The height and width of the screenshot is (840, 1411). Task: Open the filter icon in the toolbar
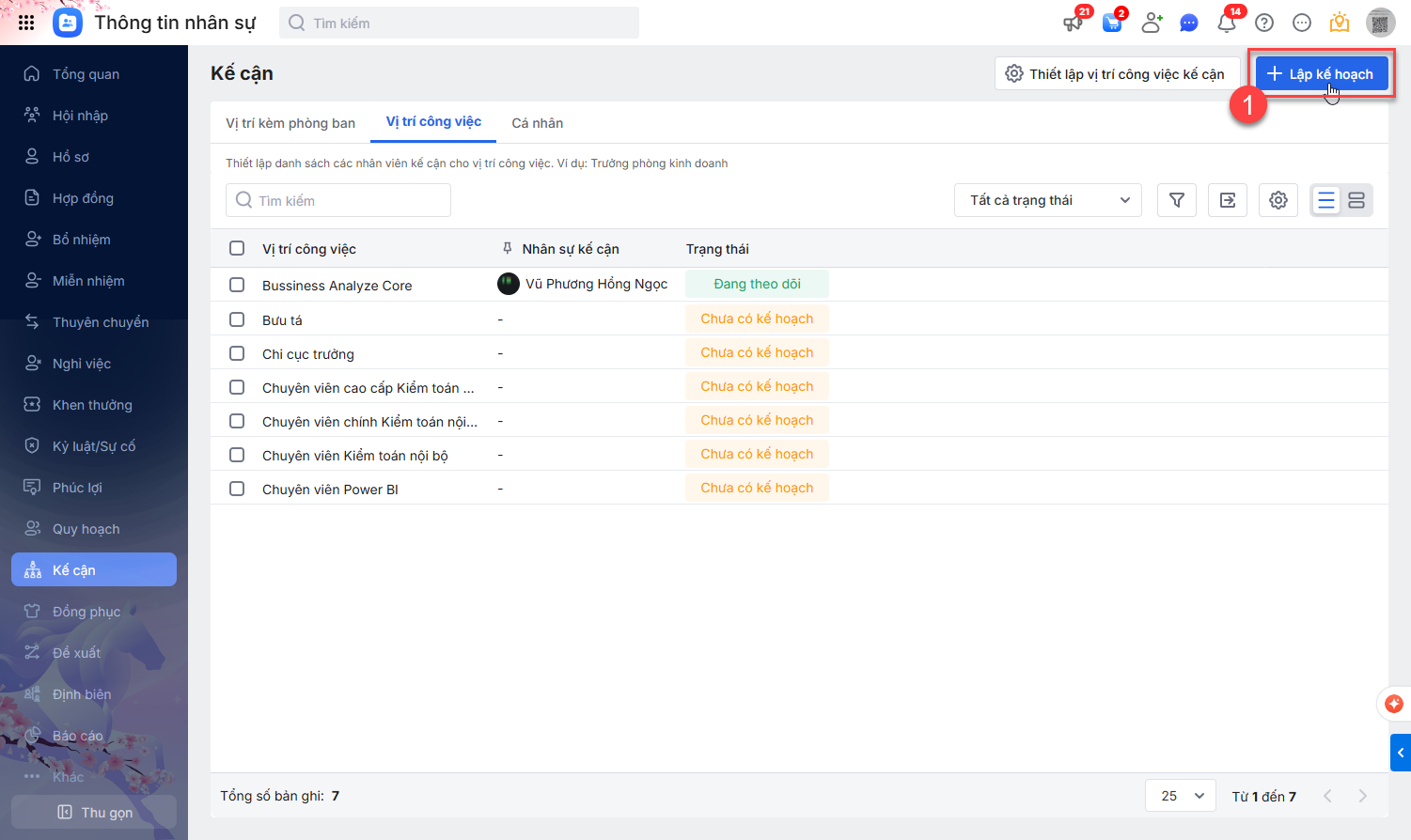click(x=1176, y=200)
